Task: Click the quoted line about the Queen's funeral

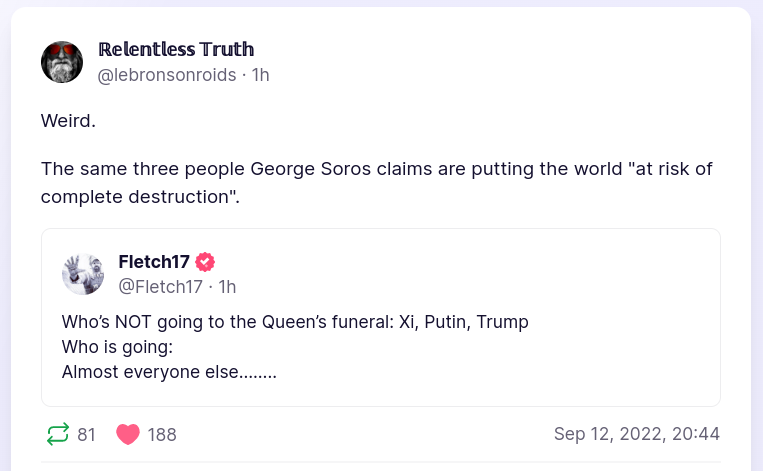Action: (295, 322)
